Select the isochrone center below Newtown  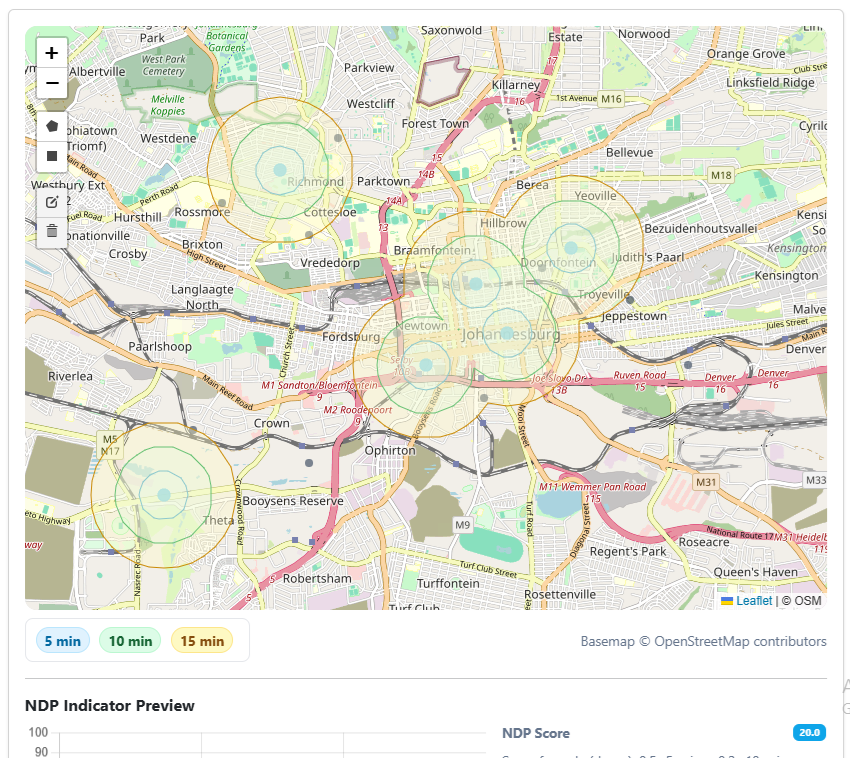point(427,364)
